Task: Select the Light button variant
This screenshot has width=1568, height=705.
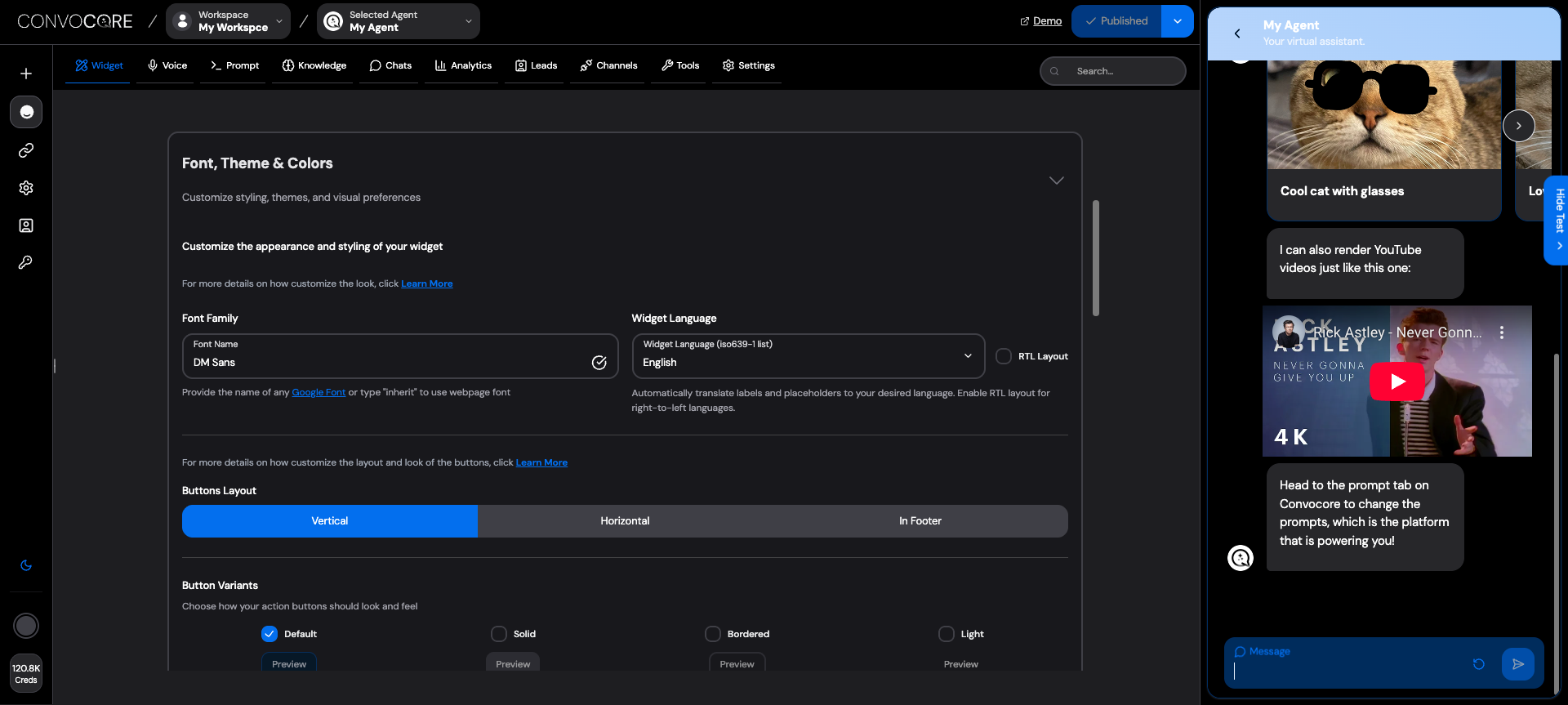Action: click(x=947, y=634)
